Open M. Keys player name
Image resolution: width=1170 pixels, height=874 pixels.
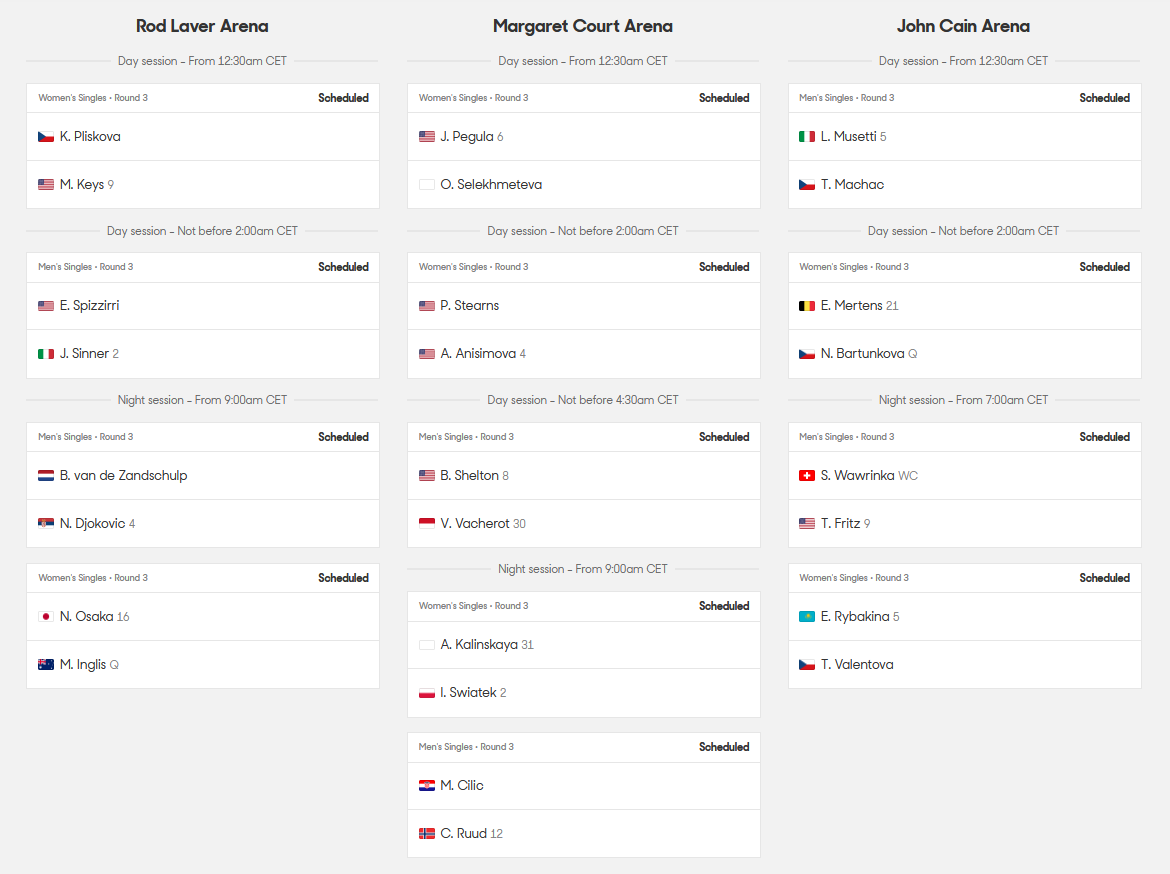point(82,184)
